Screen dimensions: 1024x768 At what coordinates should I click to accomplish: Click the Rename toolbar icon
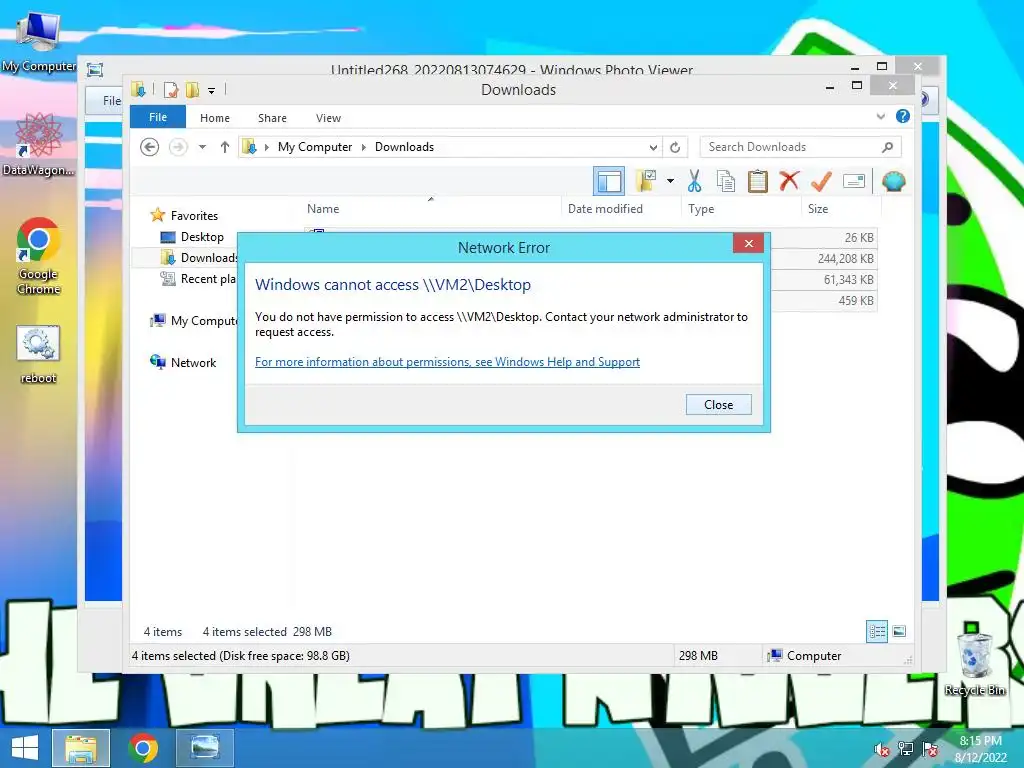coord(854,181)
